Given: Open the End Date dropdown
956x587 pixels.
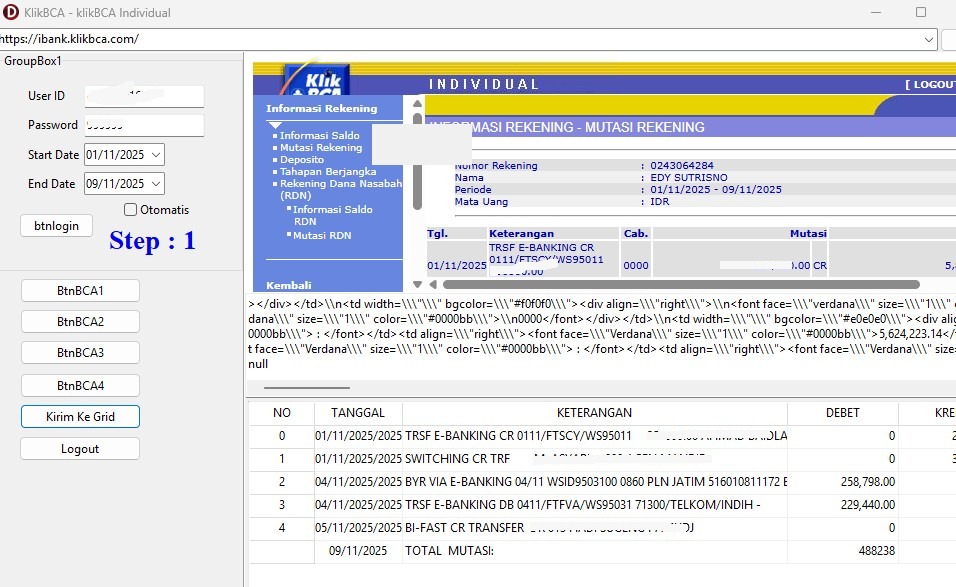Looking at the screenshot, I should (156, 184).
